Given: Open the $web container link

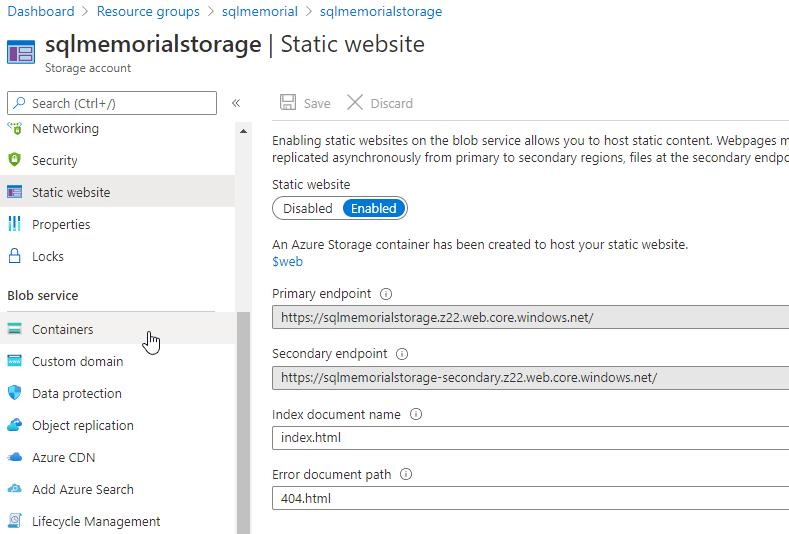Looking at the screenshot, I should [287, 262].
